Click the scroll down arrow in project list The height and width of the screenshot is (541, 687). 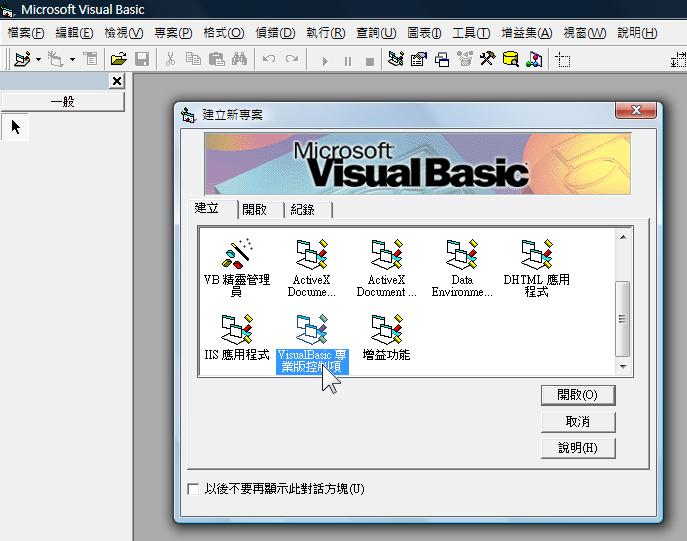(623, 367)
